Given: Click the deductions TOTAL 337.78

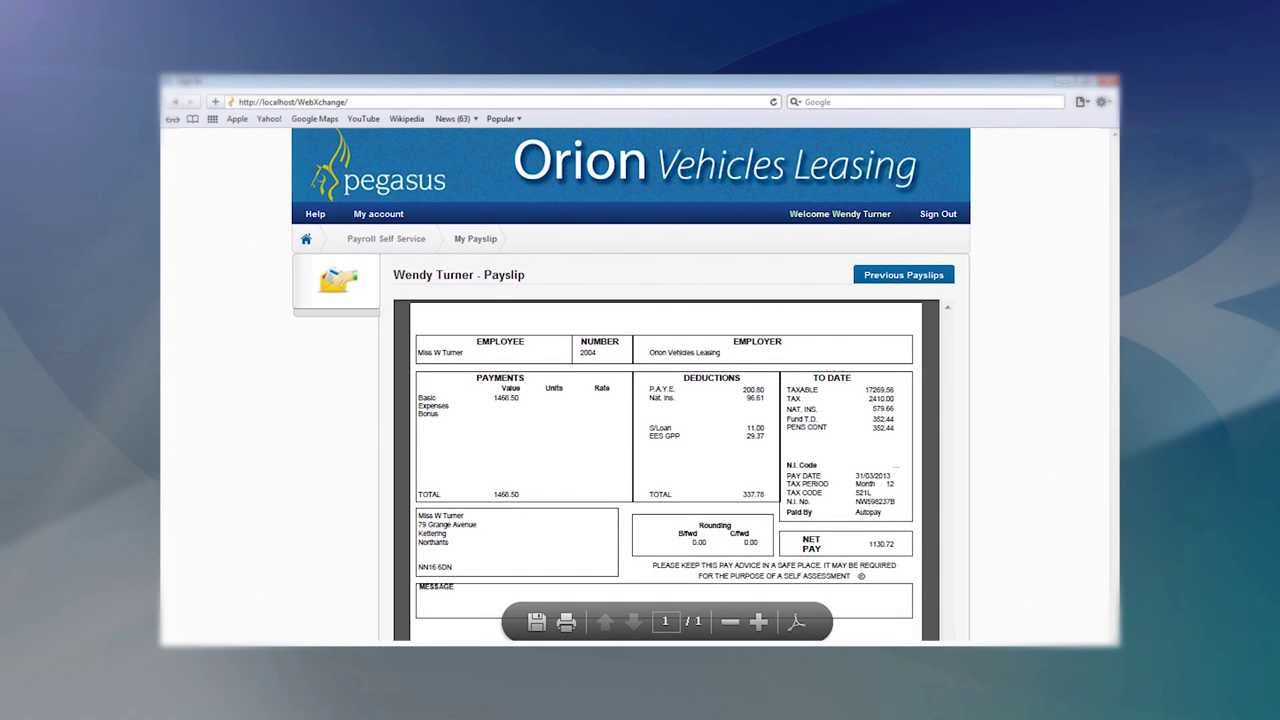Looking at the screenshot, I should (x=753, y=495).
